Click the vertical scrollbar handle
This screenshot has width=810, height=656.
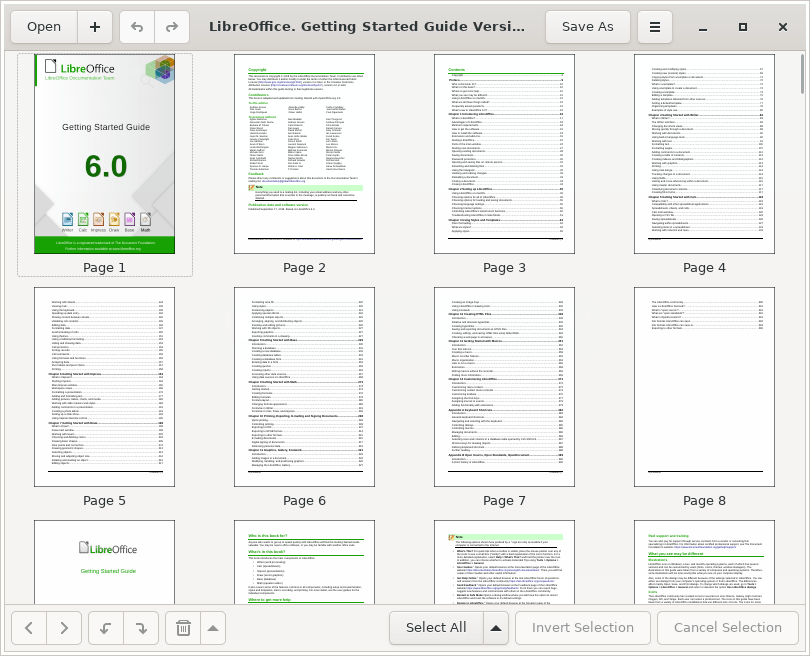tap(802, 74)
